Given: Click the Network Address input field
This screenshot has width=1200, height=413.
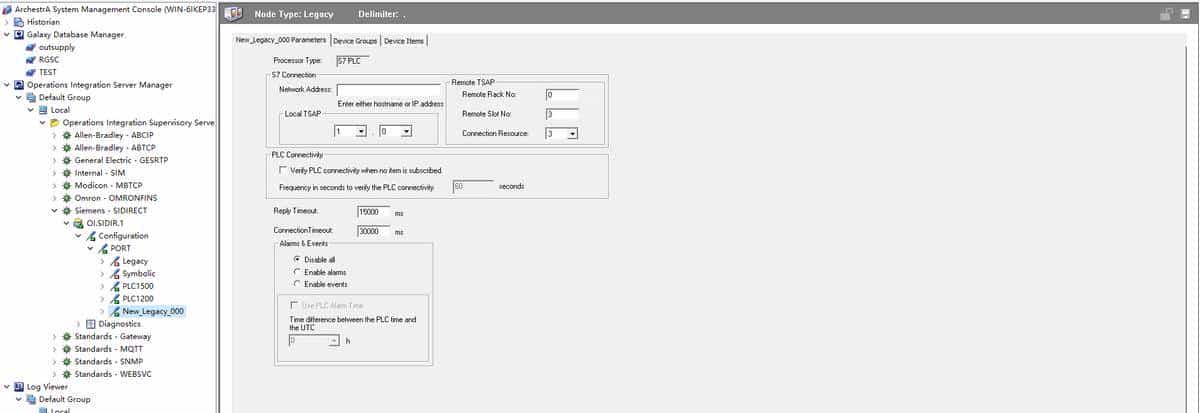Looking at the screenshot, I should pyautogui.click(x=390, y=90).
